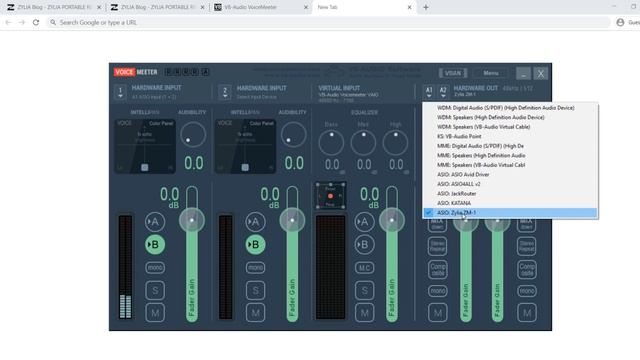Screen dimensions: 640x360
Task: Choose WDM: Digital Audio (S/PDIF) output
Action: [510, 108]
